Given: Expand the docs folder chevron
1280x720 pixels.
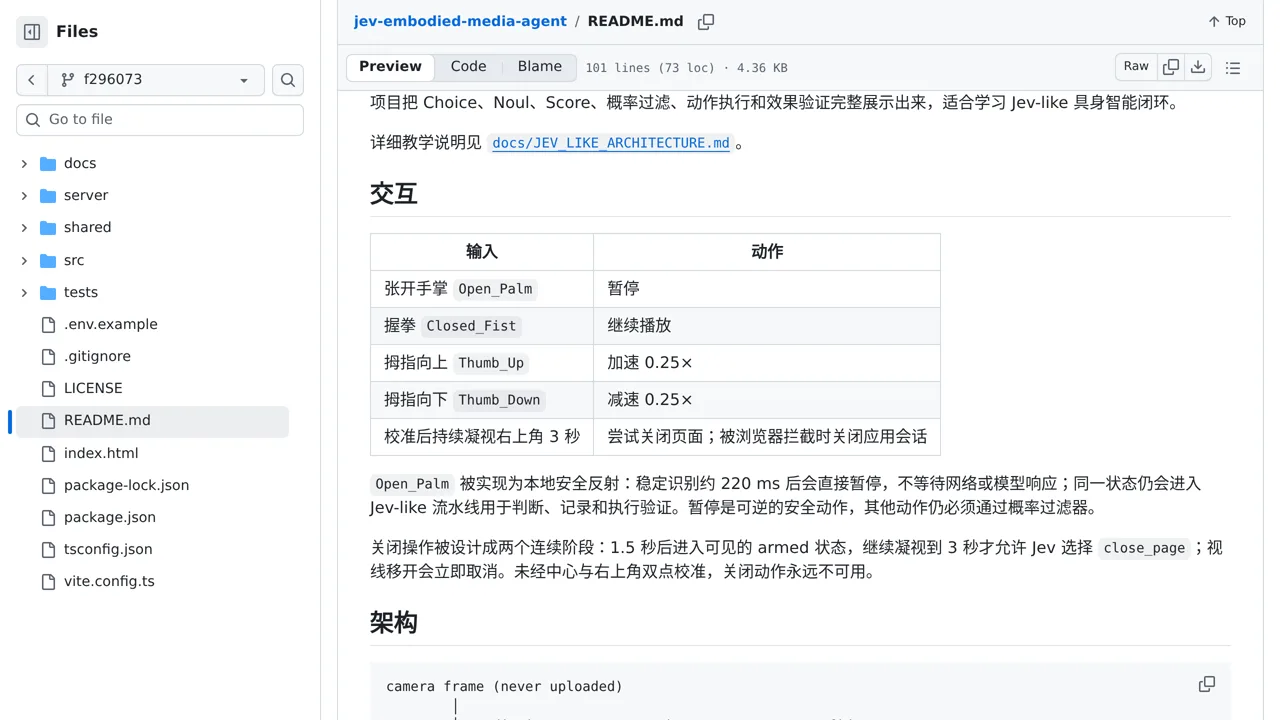Looking at the screenshot, I should [24, 163].
